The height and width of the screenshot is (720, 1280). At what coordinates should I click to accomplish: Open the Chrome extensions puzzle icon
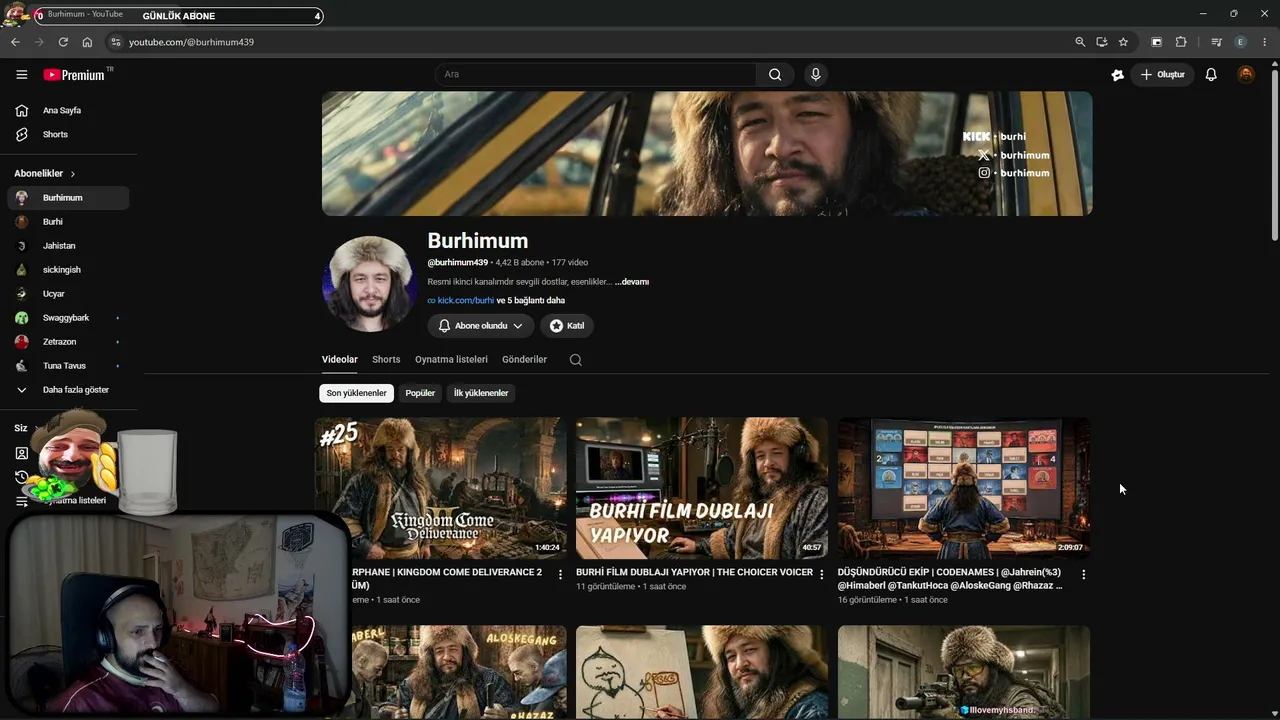[1181, 42]
